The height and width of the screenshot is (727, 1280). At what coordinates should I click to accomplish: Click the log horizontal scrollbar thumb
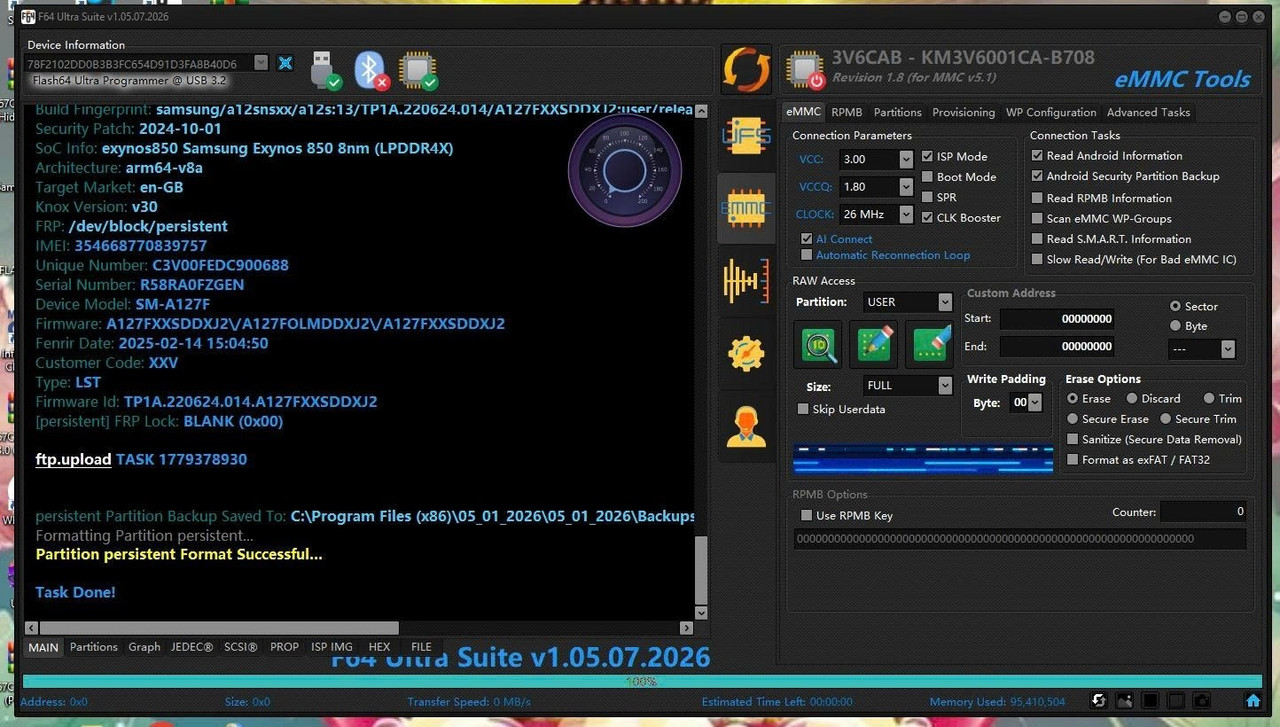tap(218, 628)
